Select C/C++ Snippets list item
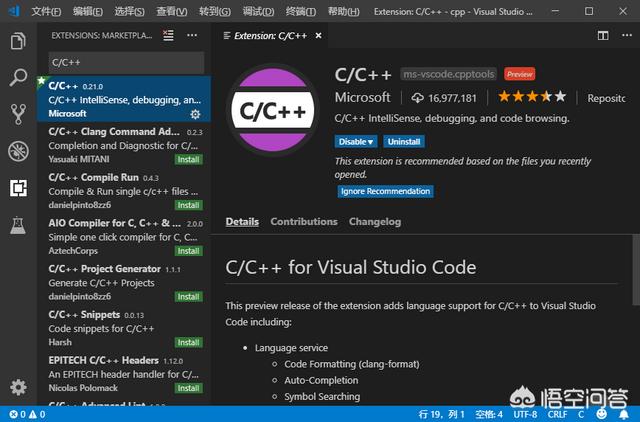The image size is (640, 422). pos(124,327)
